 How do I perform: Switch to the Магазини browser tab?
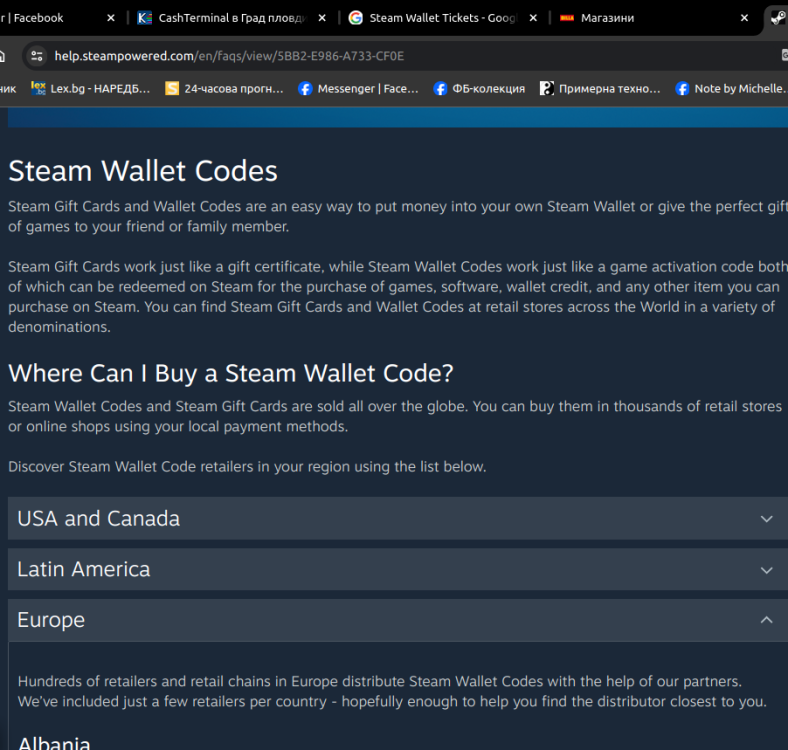(653, 18)
